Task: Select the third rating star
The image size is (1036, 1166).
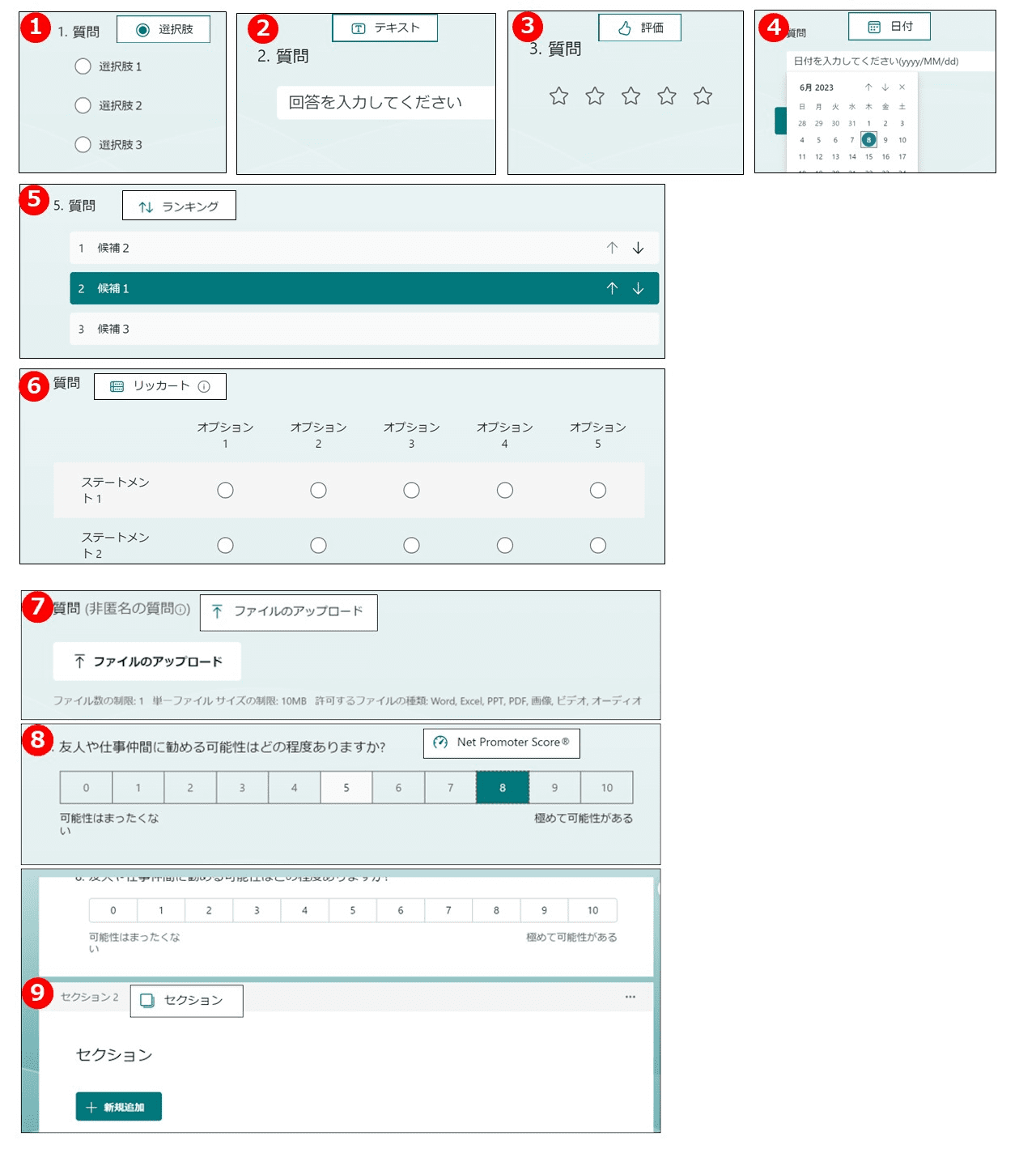Action: (631, 96)
